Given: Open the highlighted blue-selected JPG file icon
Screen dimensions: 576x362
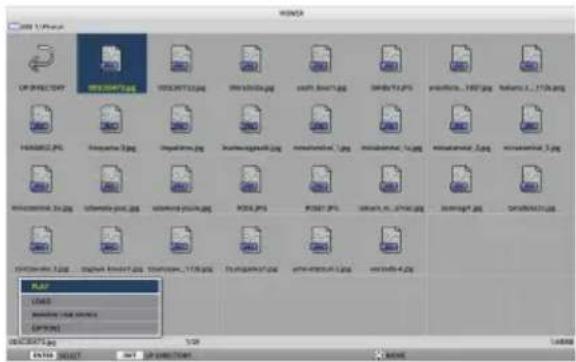Looking at the screenshot, I should (x=111, y=59).
